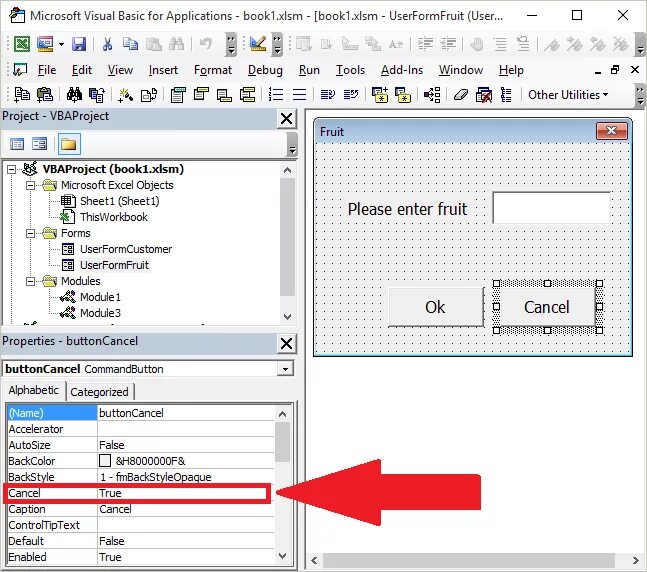Save the workbook with the floppy icon

pos(78,44)
